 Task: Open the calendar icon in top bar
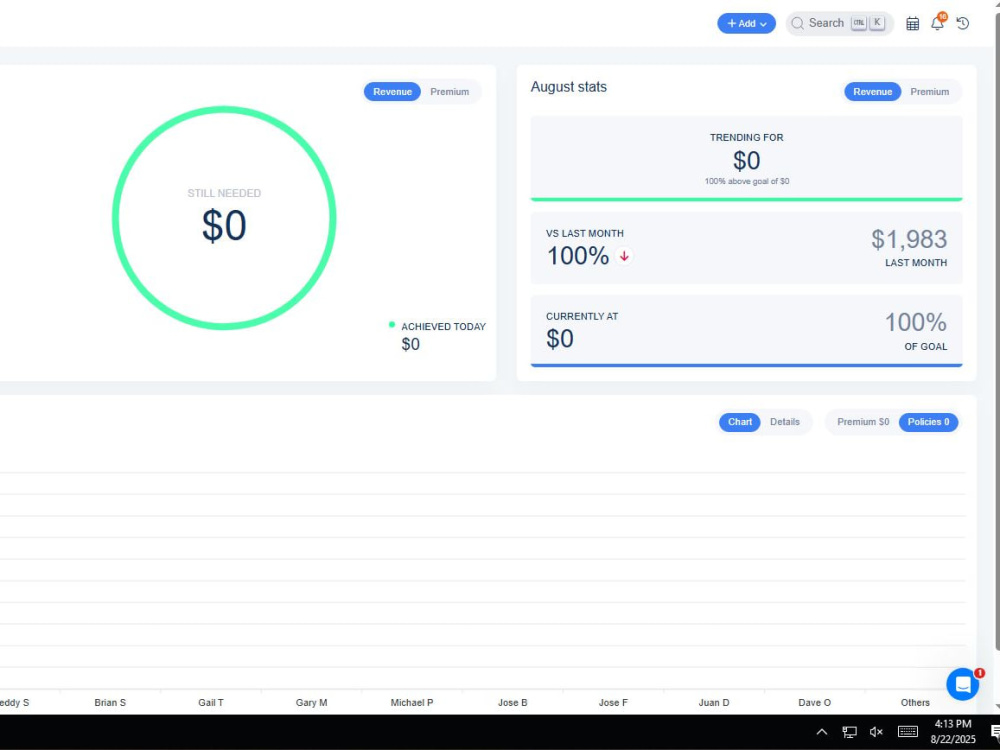pos(913,24)
